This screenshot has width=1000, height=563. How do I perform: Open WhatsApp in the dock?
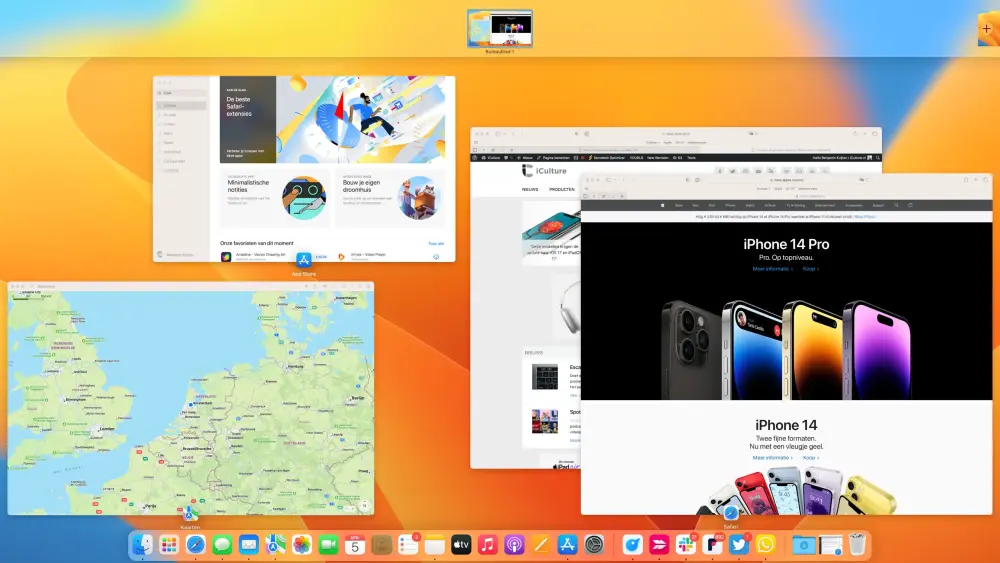pos(765,545)
